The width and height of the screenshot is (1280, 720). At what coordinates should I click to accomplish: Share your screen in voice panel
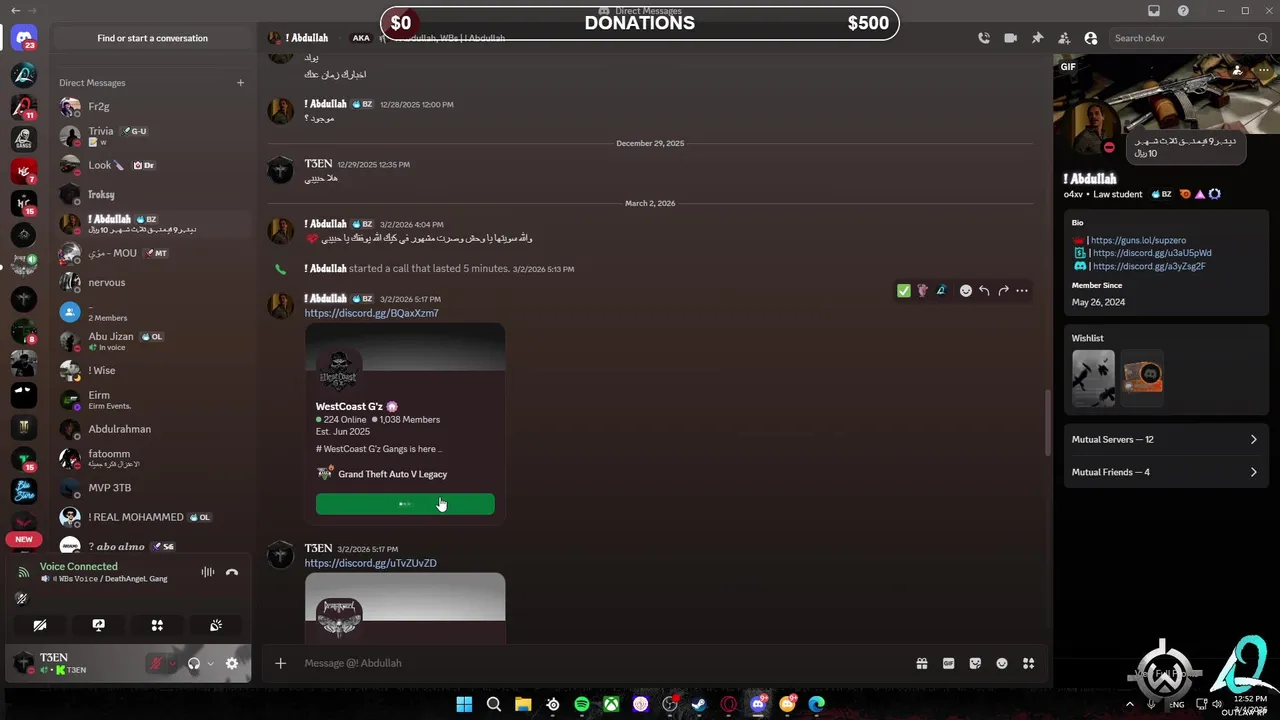(x=98, y=626)
